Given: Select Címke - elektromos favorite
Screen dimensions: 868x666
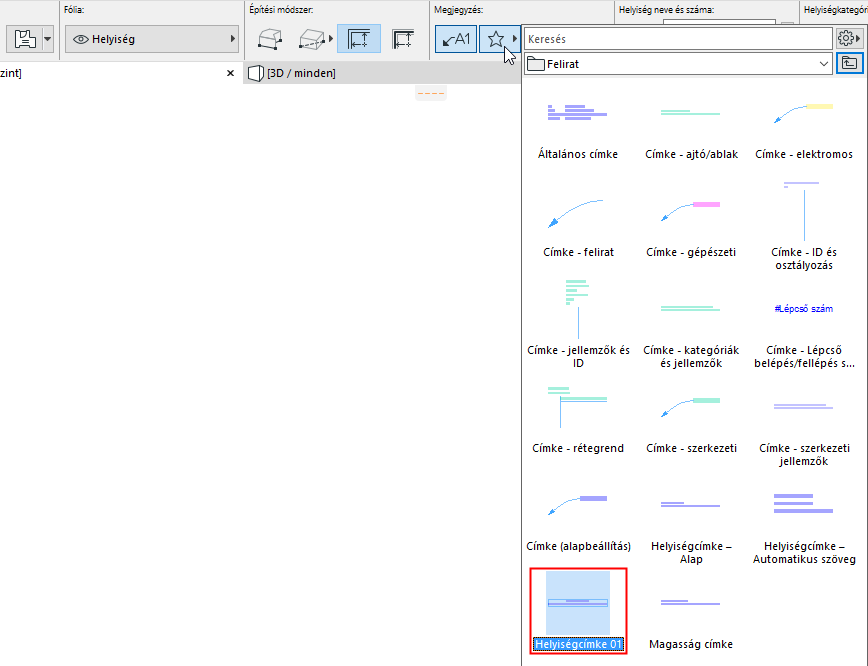Looking at the screenshot, I should coord(804,131).
